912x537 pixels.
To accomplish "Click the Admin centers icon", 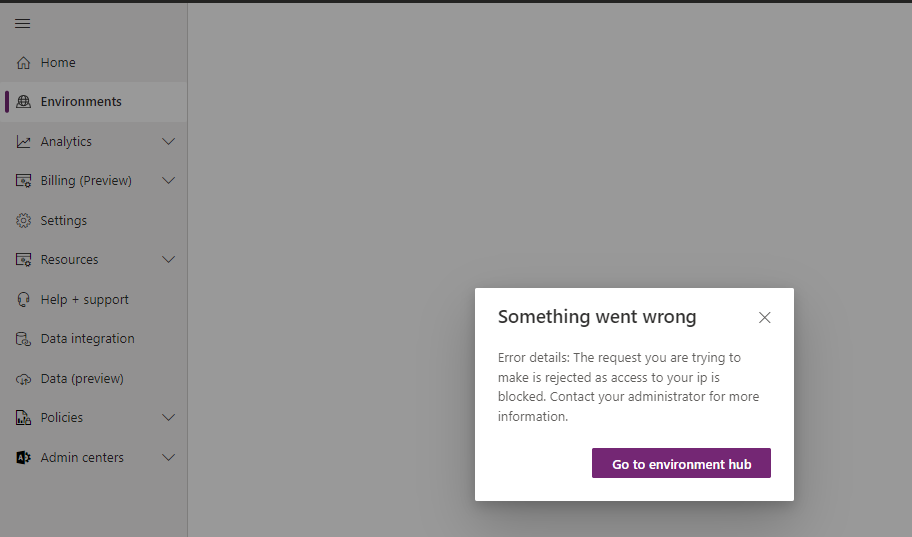I will click(23, 457).
